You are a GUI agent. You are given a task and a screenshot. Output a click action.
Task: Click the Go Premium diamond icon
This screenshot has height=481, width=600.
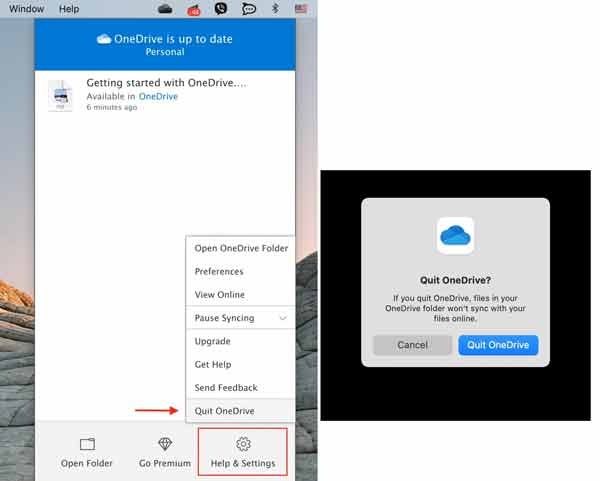point(165,443)
